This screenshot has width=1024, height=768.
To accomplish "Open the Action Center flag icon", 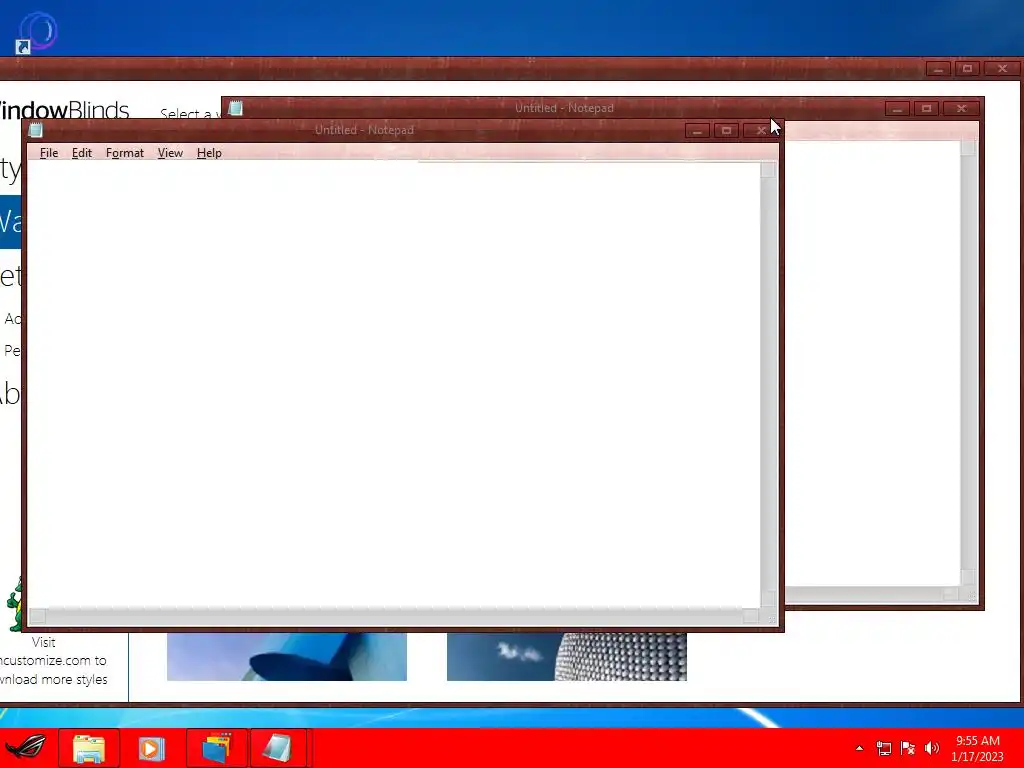I will (x=908, y=748).
